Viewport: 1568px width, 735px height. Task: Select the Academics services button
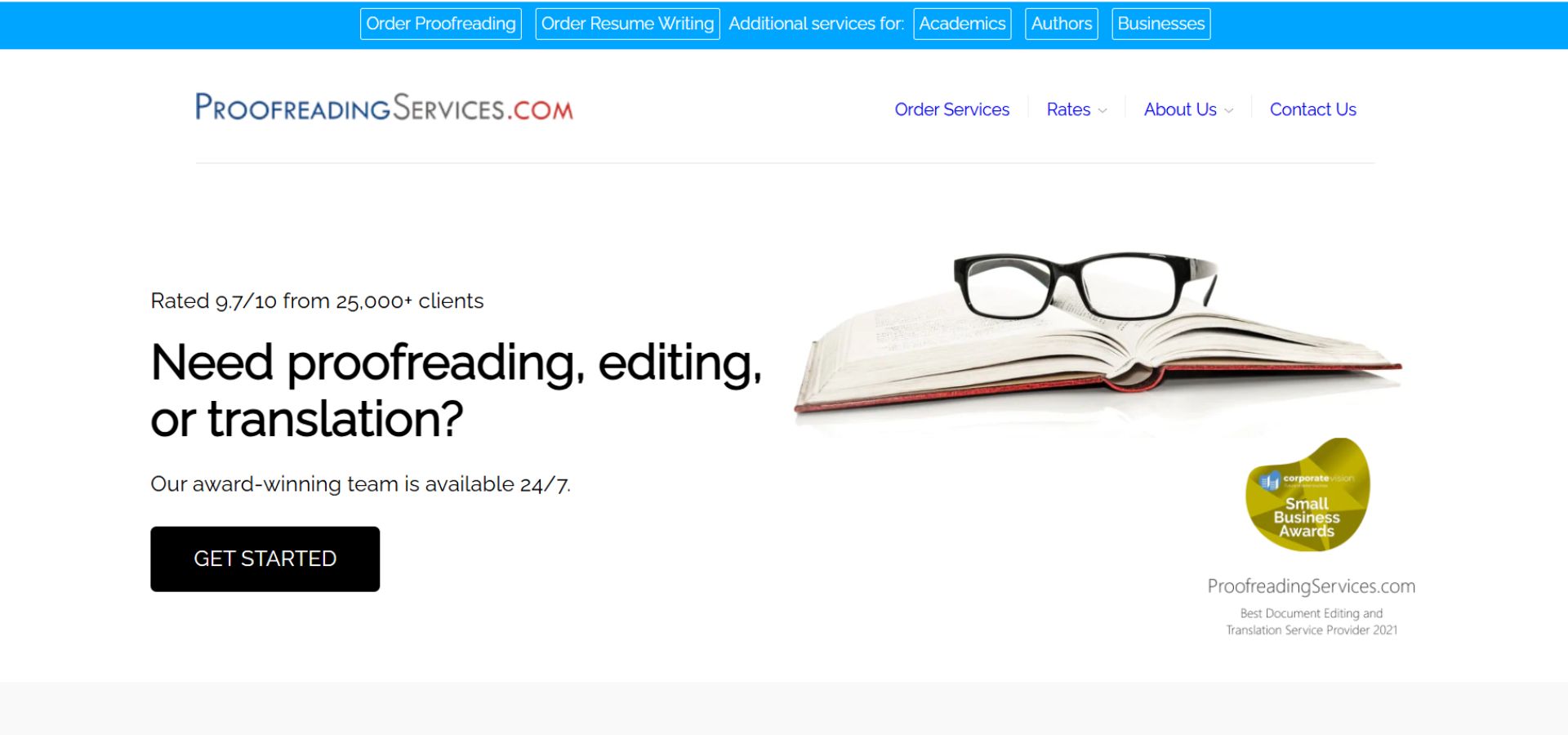[962, 24]
